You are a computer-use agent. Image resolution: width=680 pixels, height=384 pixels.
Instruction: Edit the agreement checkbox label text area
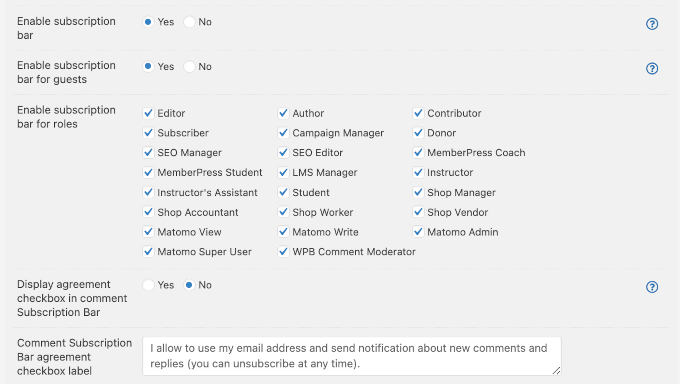[x=352, y=356]
